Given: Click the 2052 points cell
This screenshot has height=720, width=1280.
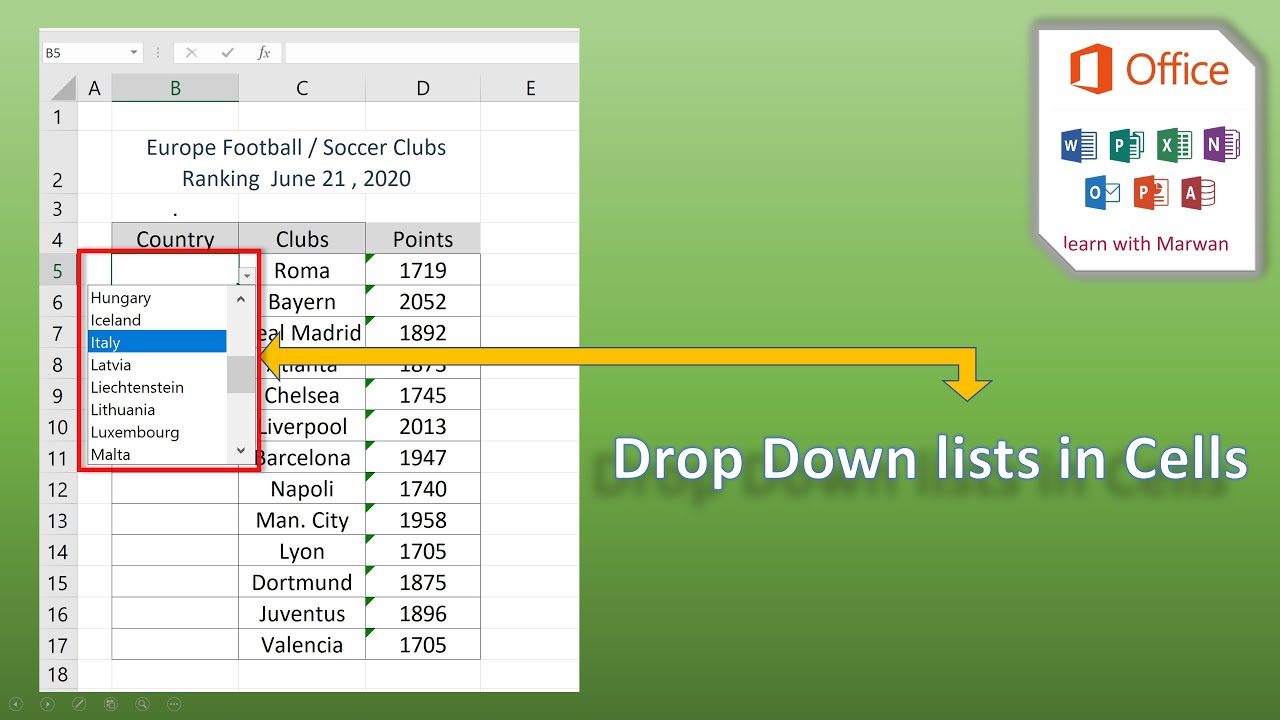Looking at the screenshot, I should tap(423, 301).
